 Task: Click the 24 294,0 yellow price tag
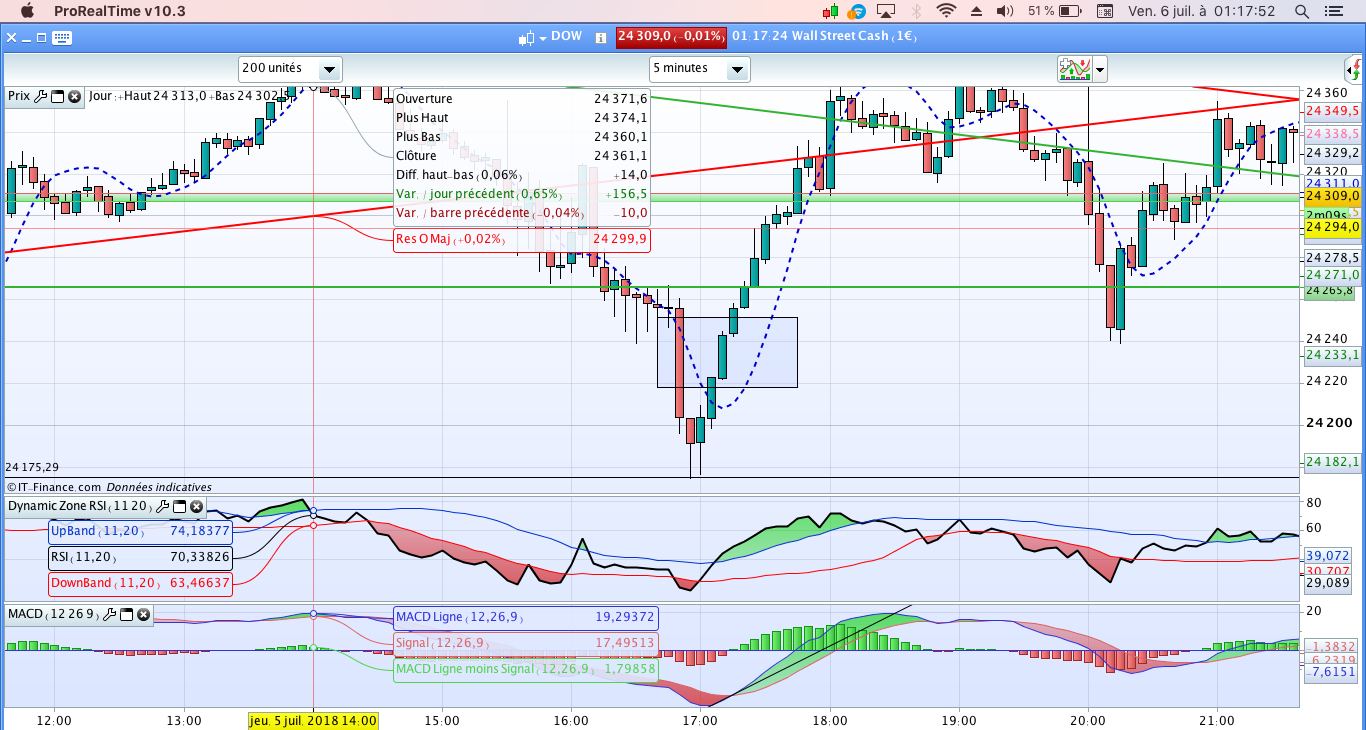pyautogui.click(x=1332, y=228)
